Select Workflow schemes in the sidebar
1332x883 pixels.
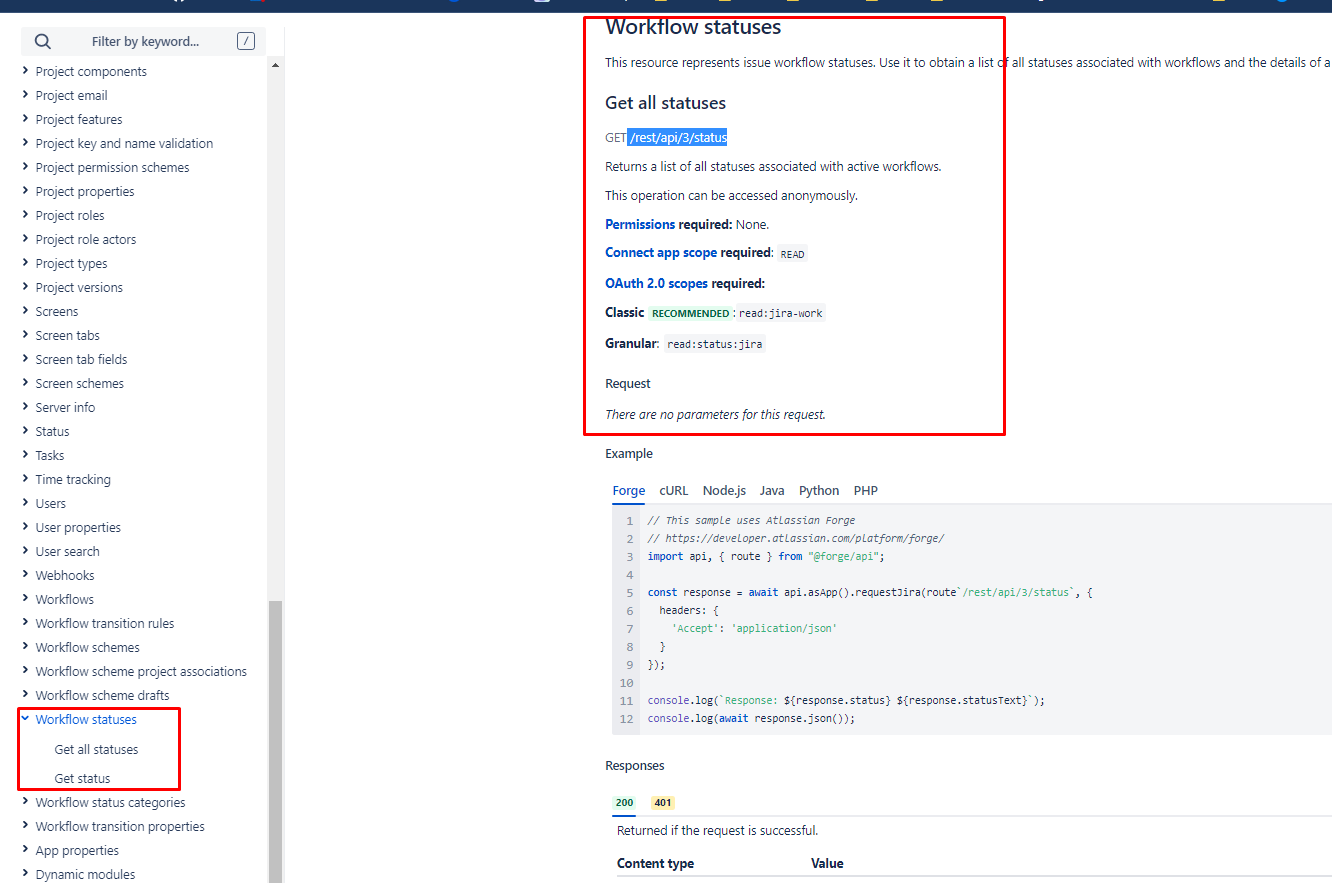87,647
